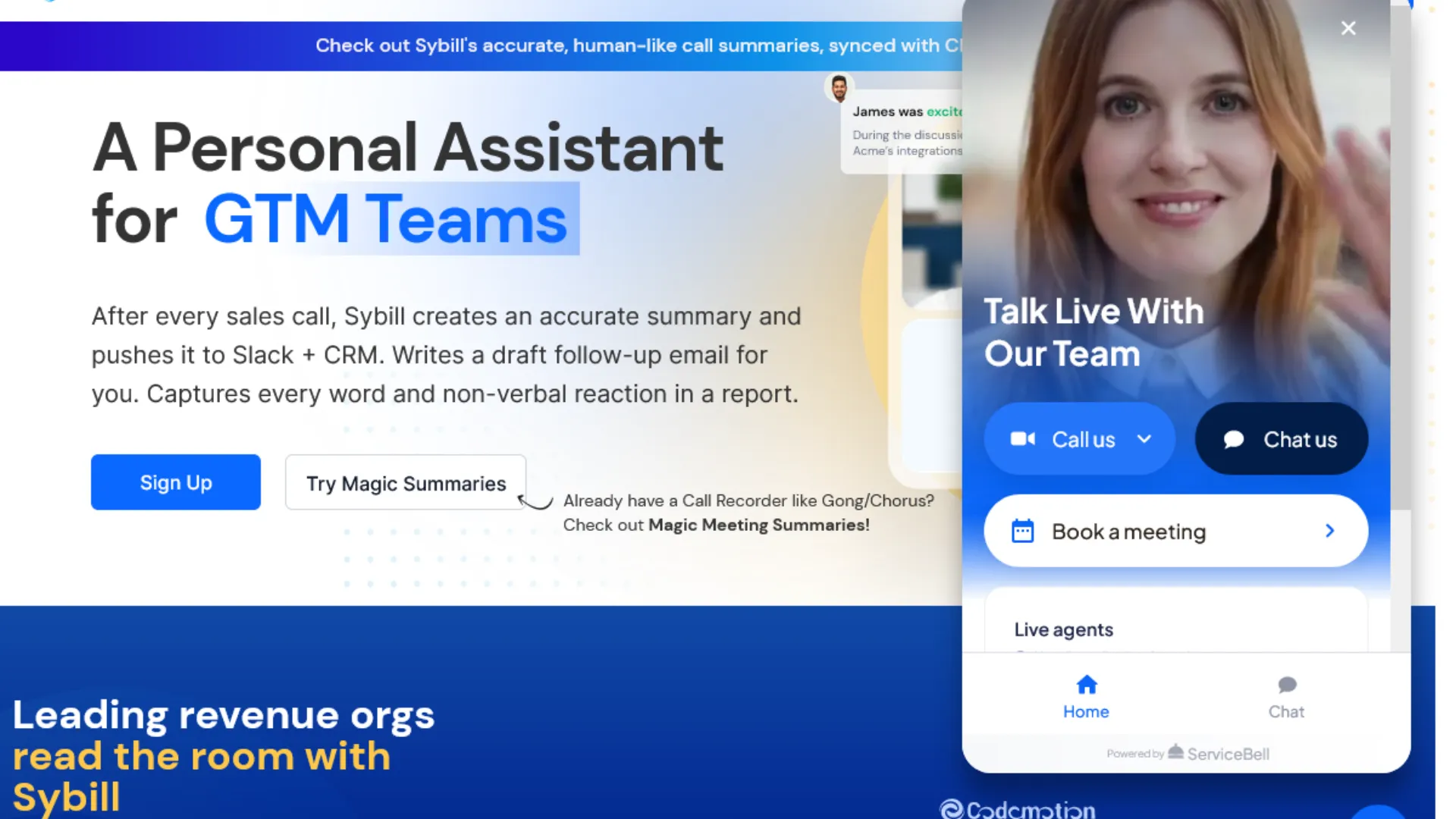The width and height of the screenshot is (1456, 819).
Task: Expand the Call us dropdown chevron
Action: point(1144,439)
